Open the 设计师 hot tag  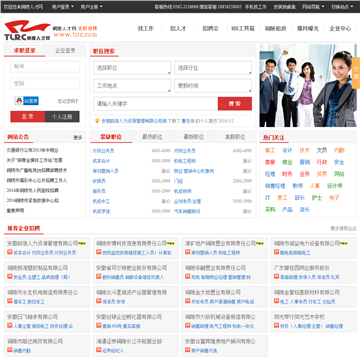point(334,186)
